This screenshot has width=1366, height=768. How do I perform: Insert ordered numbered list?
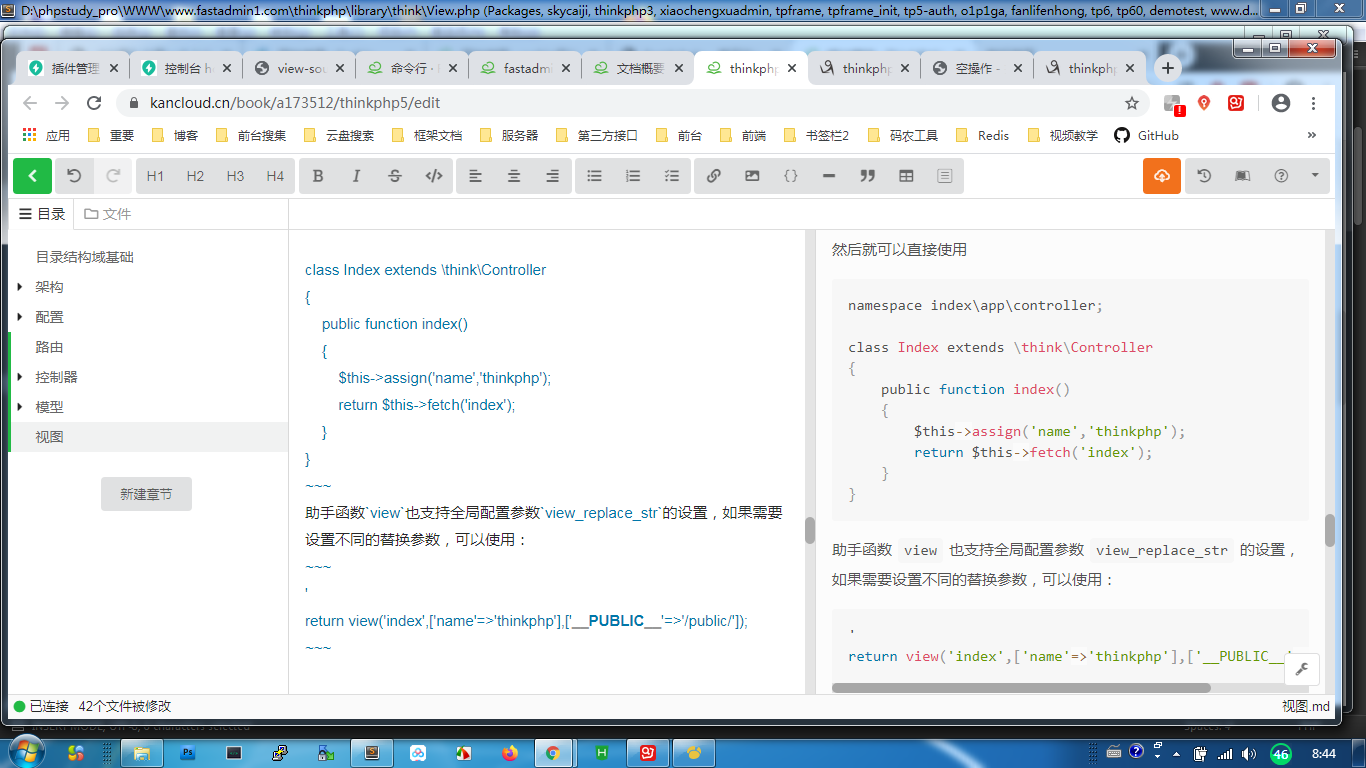click(633, 176)
